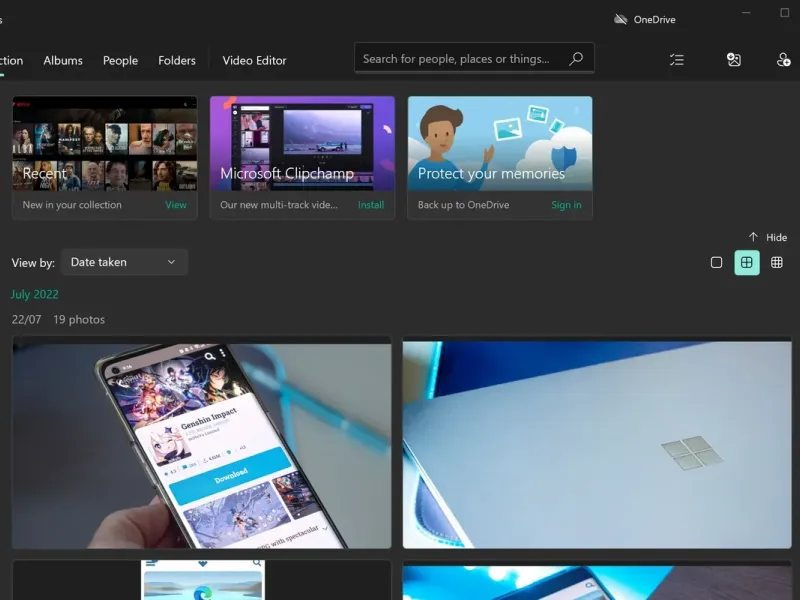Switch to single large photo view

pyautogui.click(x=716, y=262)
